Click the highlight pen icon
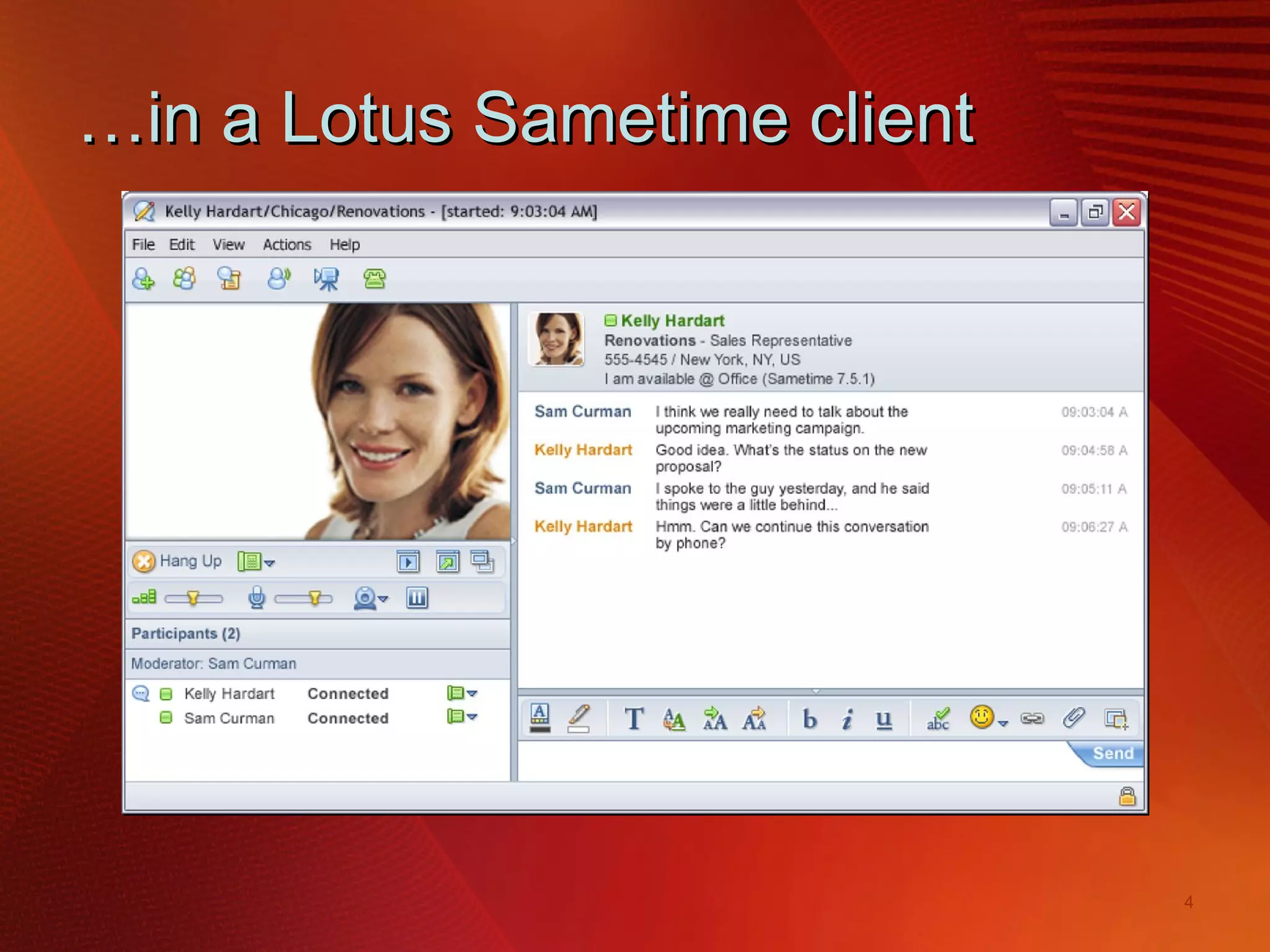The width and height of the screenshot is (1270, 952). tap(579, 718)
